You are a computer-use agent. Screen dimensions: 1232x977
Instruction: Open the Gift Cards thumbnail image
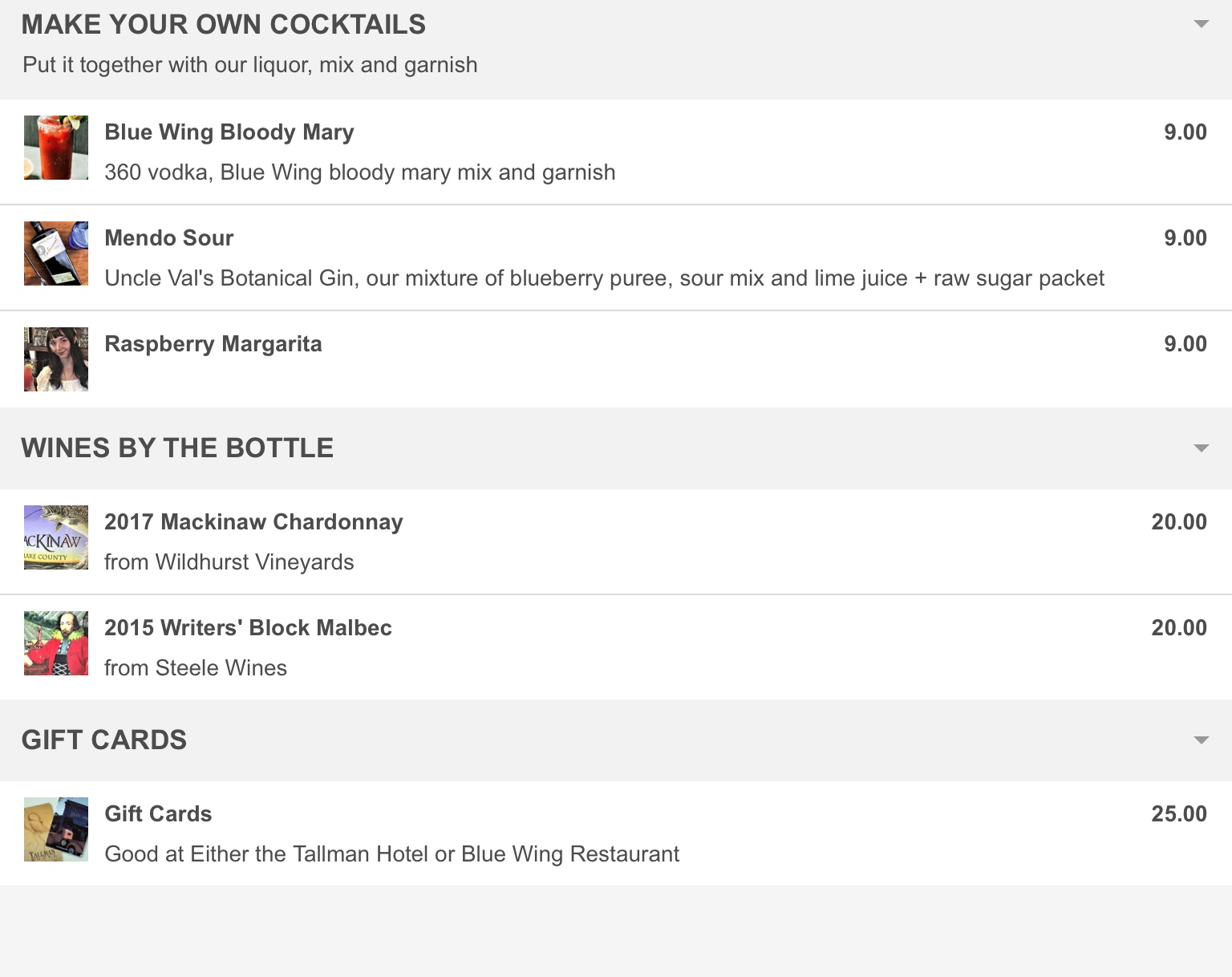56,829
